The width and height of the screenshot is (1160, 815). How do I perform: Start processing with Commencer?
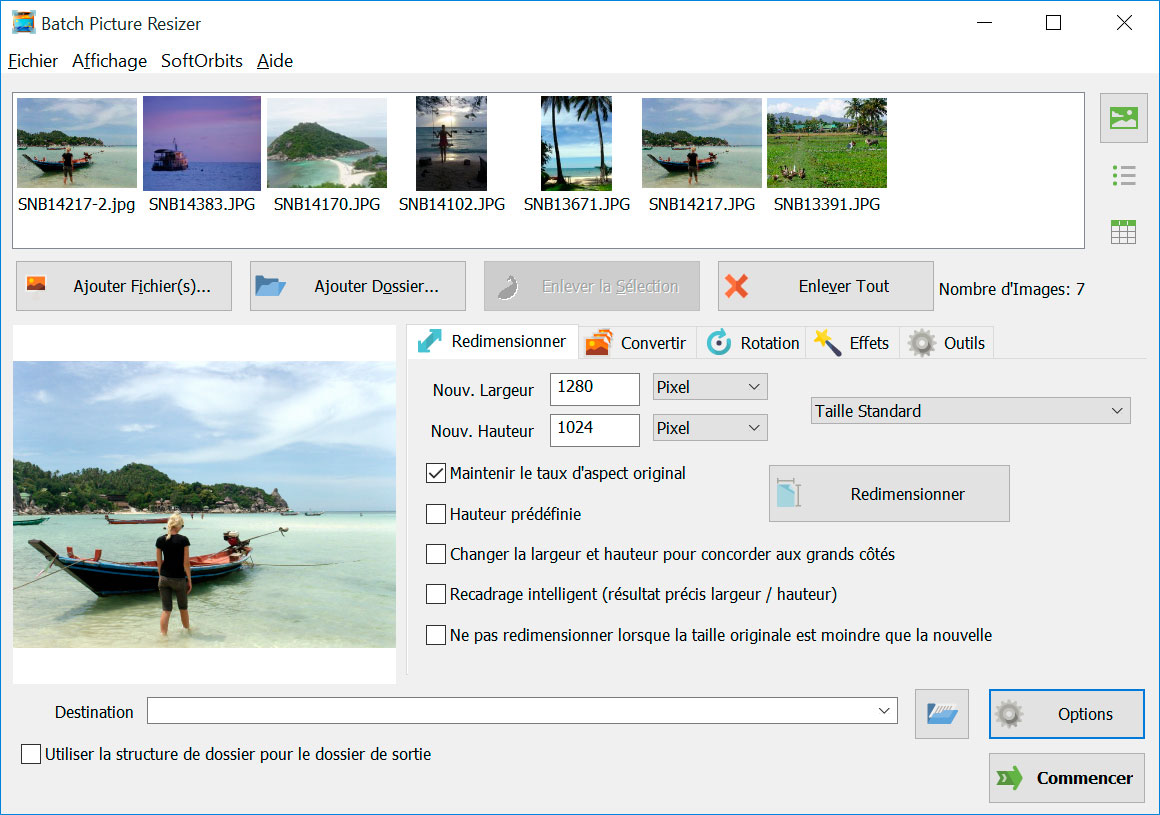coord(1066,778)
